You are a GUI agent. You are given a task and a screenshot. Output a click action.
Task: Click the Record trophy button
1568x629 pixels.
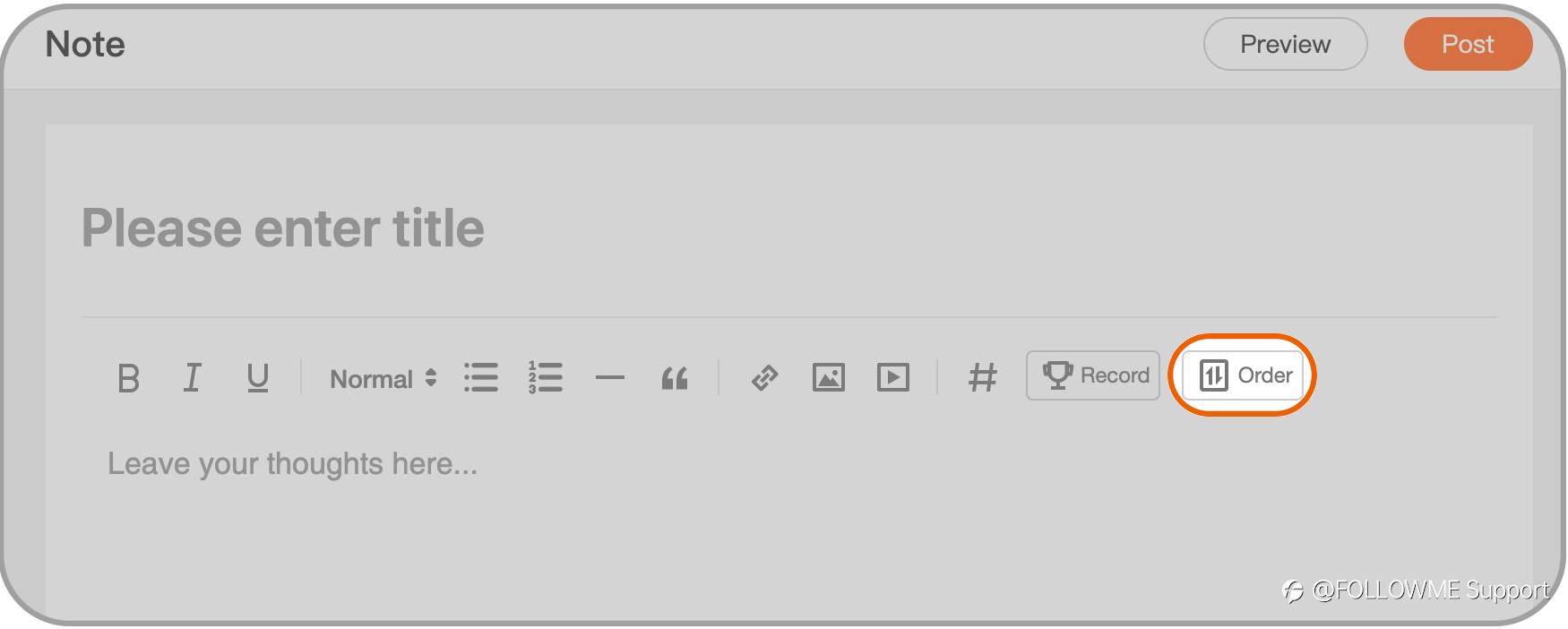pos(1093,375)
